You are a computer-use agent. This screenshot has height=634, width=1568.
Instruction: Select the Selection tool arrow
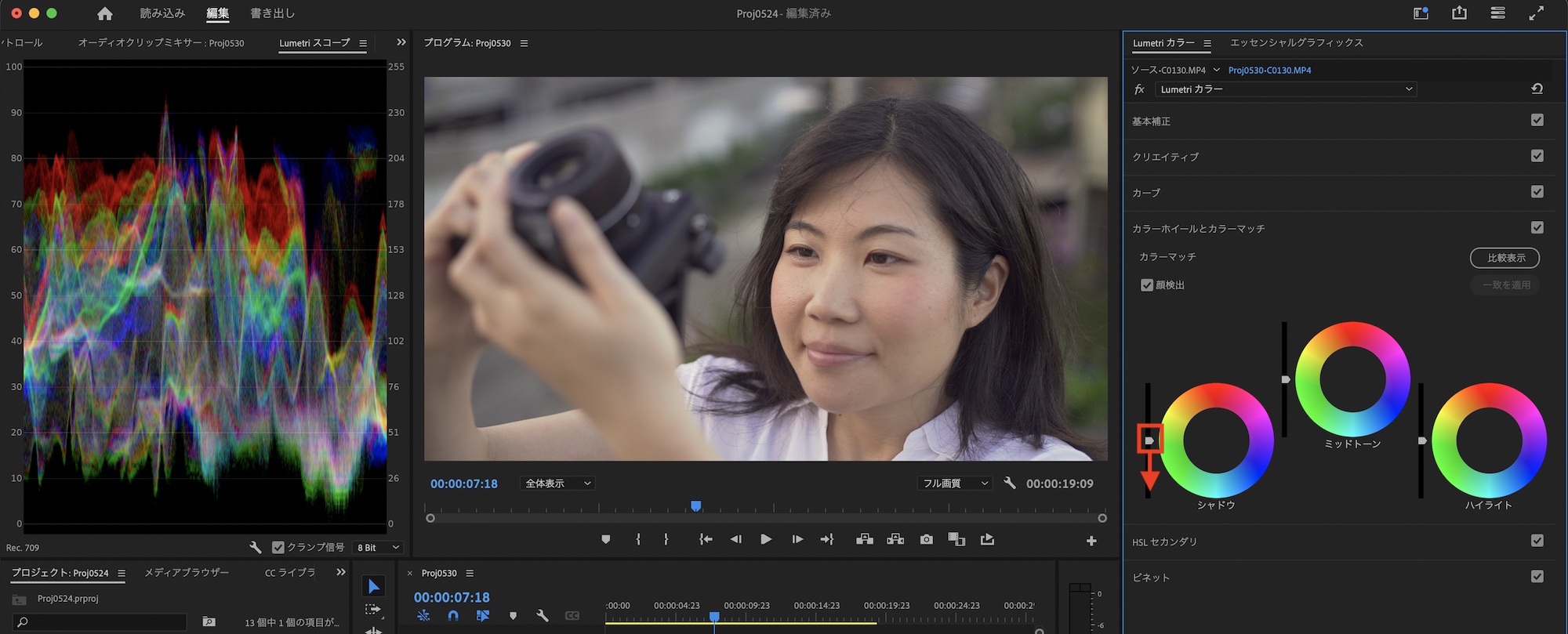[x=373, y=586]
